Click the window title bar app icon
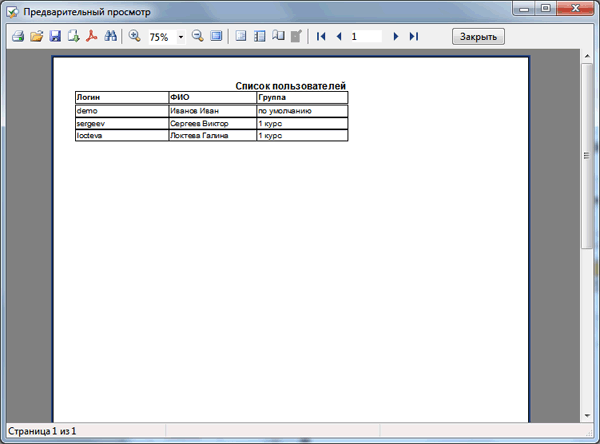 12,12
